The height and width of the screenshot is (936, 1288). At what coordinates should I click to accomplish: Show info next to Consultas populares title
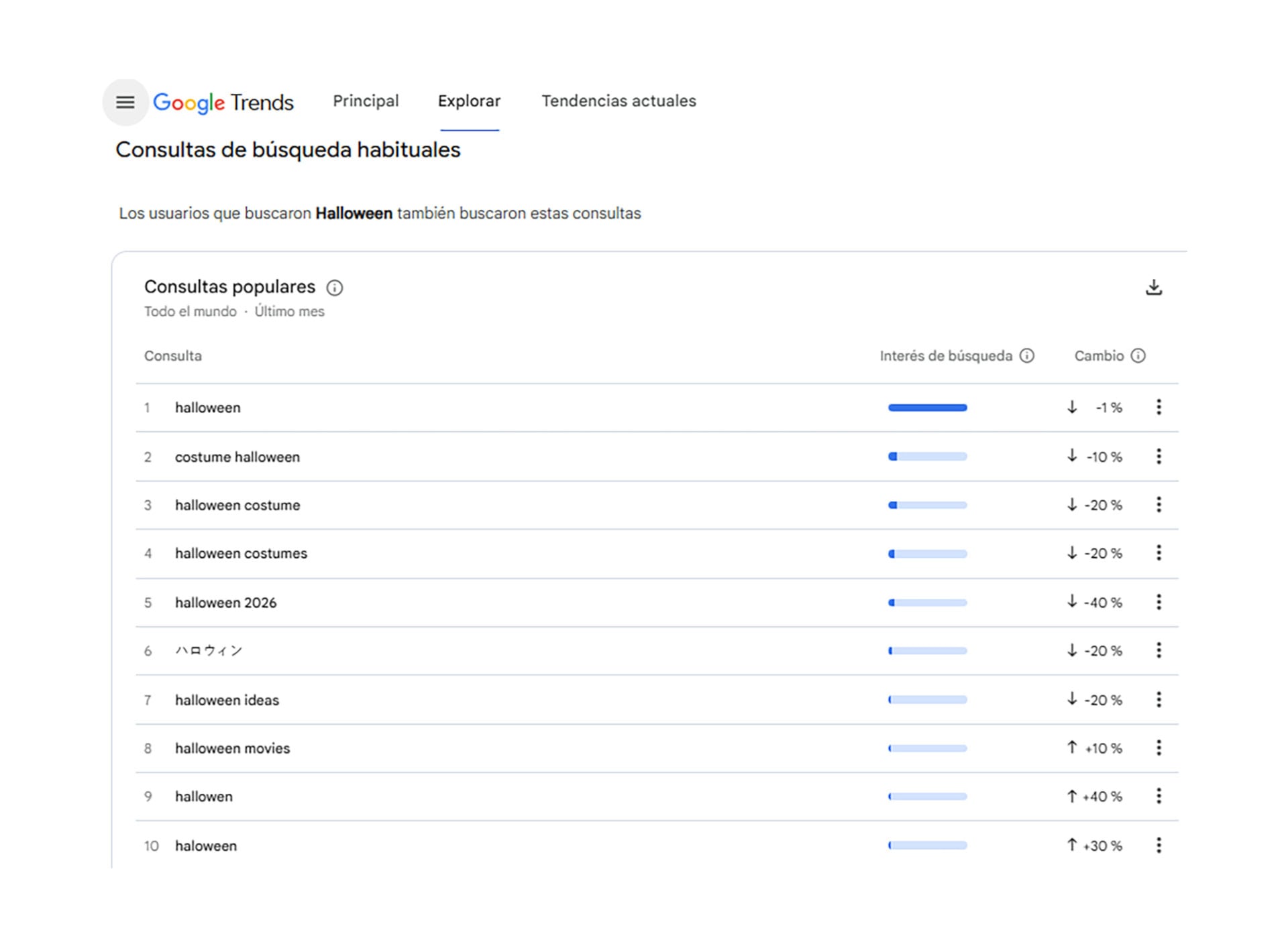335,288
